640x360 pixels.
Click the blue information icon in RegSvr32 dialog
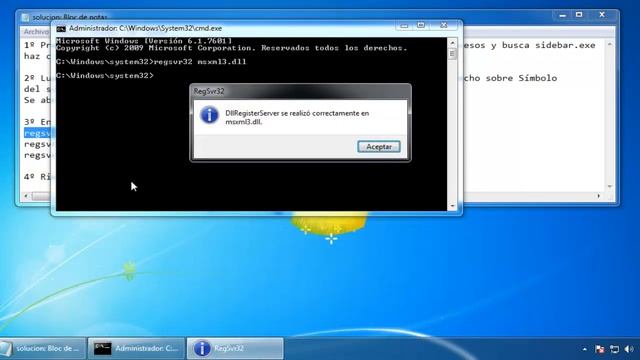point(209,115)
